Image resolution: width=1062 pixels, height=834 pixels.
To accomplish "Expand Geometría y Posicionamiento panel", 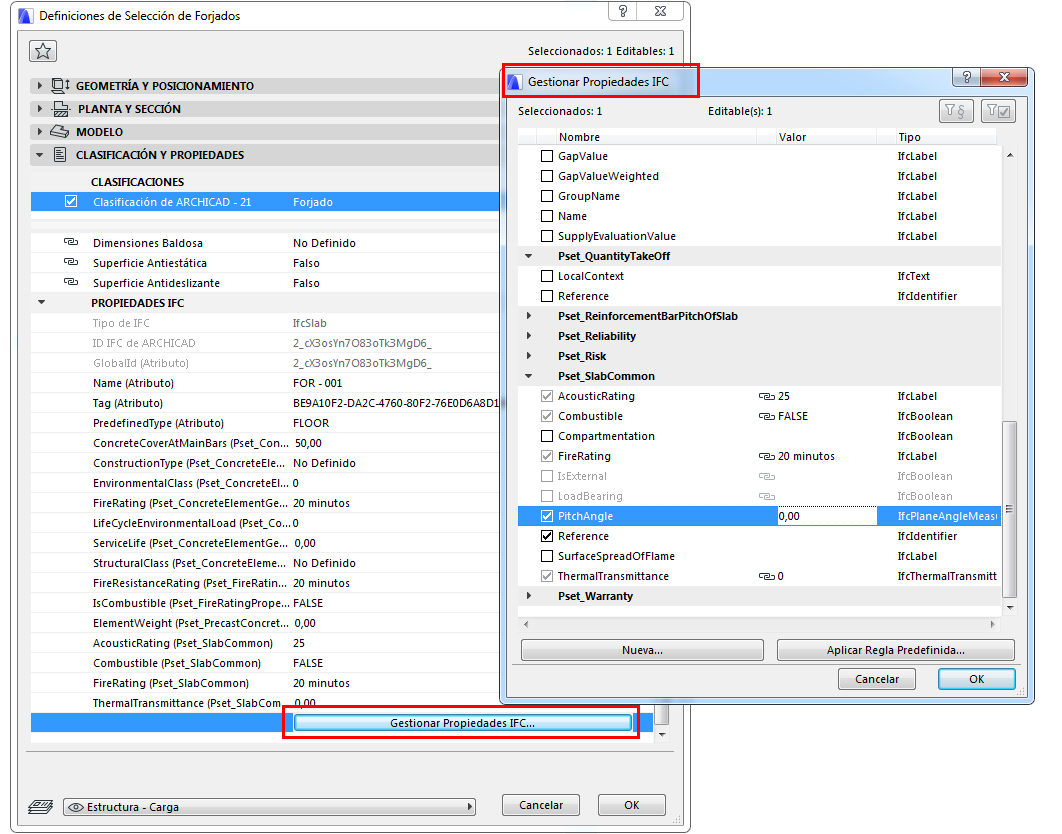I will [x=39, y=86].
